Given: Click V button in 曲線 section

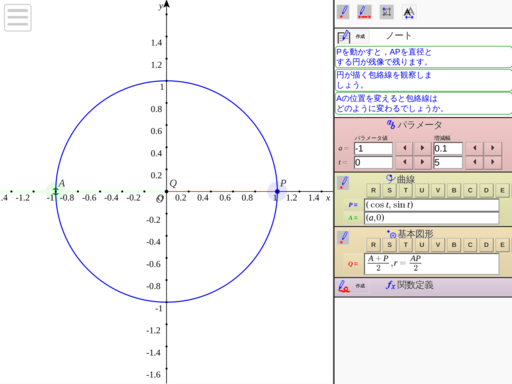Looking at the screenshot, I should click(437, 190).
